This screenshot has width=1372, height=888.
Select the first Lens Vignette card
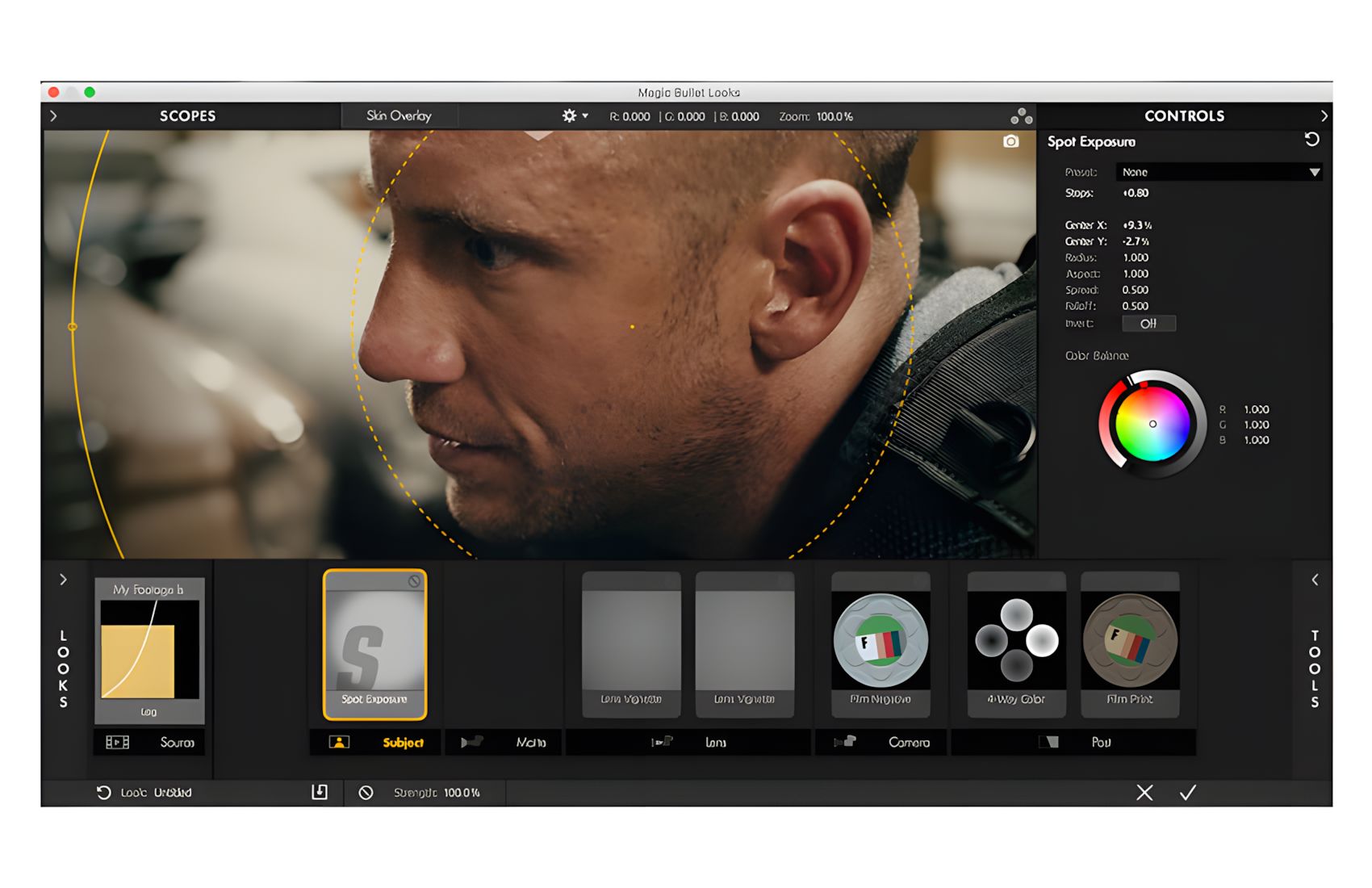631,644
